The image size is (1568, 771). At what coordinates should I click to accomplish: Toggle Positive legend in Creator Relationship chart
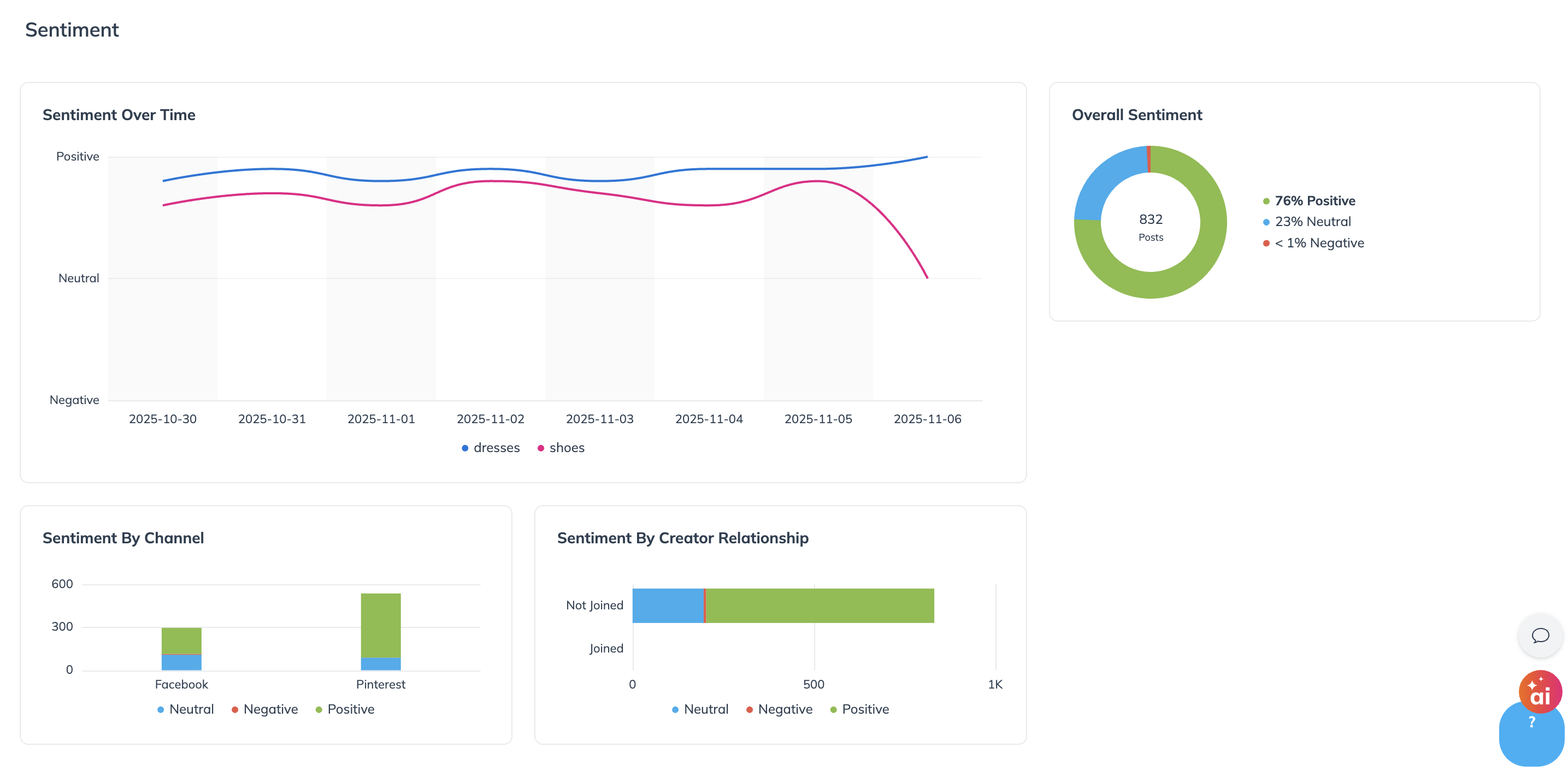coord(859,709)
